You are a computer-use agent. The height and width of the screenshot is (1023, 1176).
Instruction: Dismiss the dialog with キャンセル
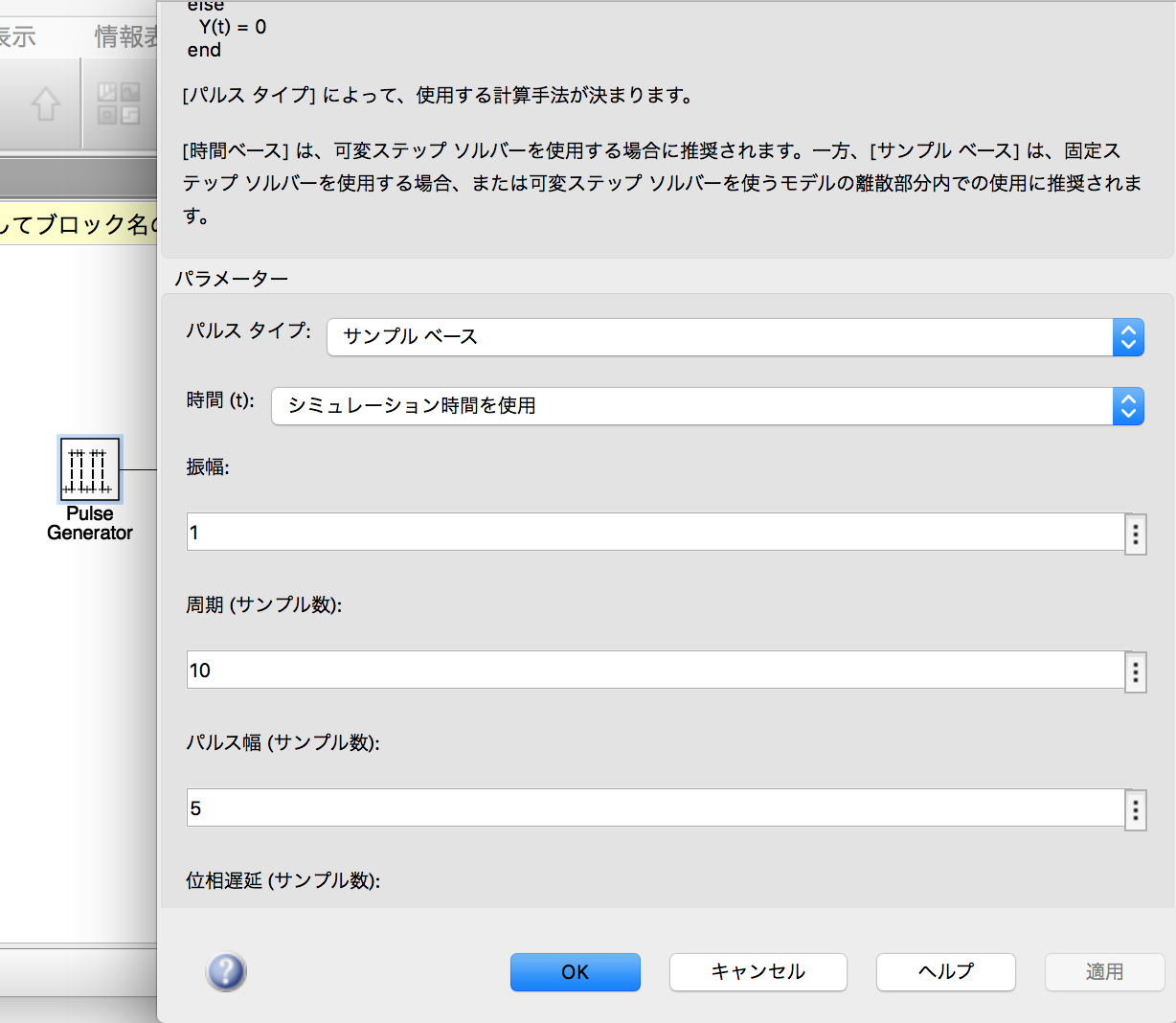coord(758,971)
